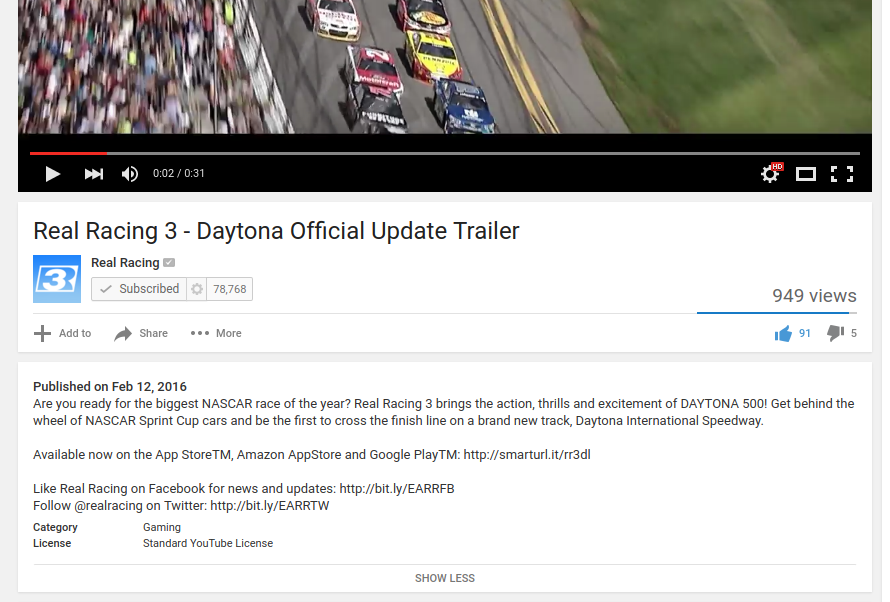Open Real Racing channel avatar
The width and height of the screenshot is (890, 602).
57,279
